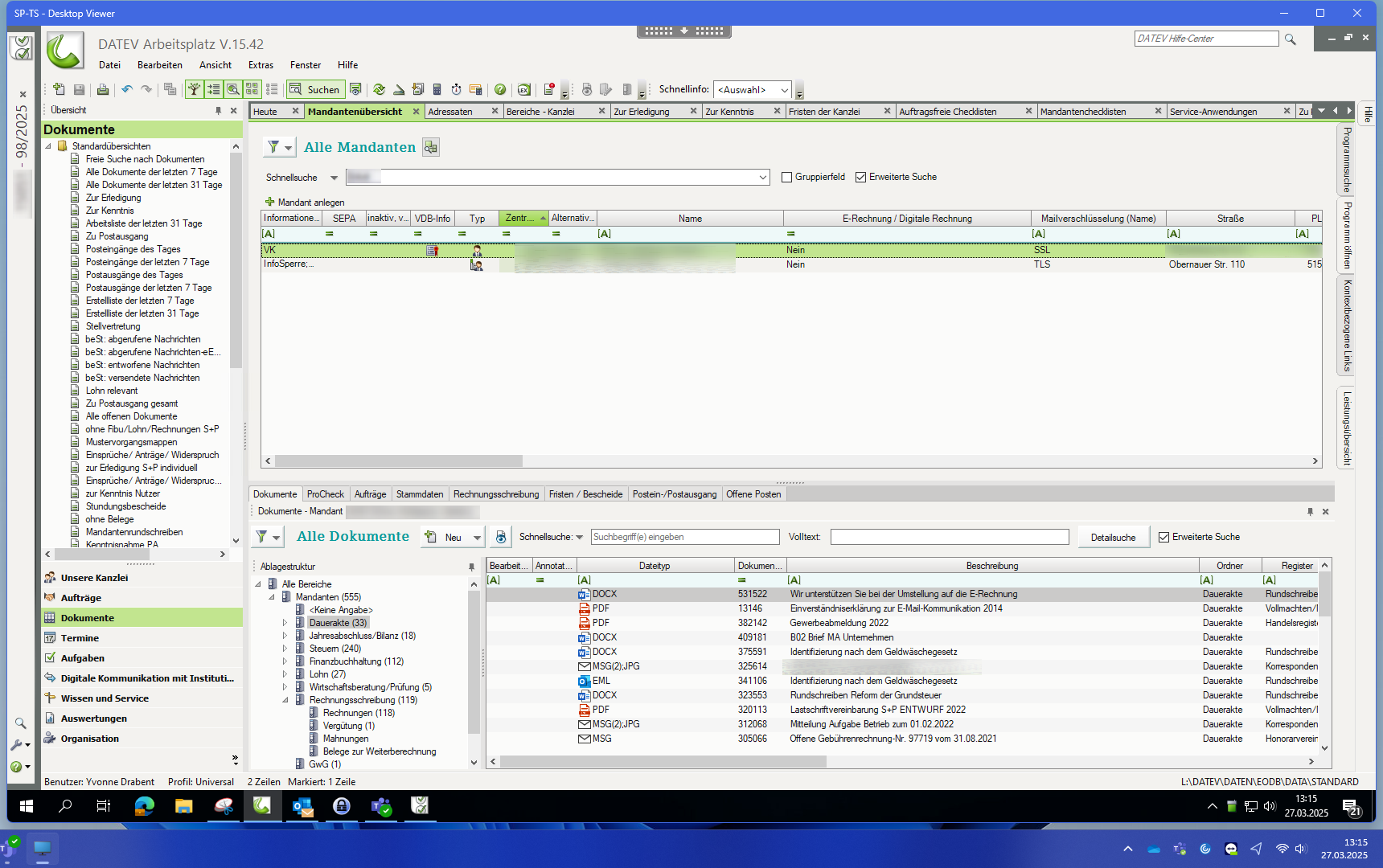Viewport: 1383px width, 868px height.
Task: Click the calculator icon in the toolbar
Action: click(x=437, y=90)
